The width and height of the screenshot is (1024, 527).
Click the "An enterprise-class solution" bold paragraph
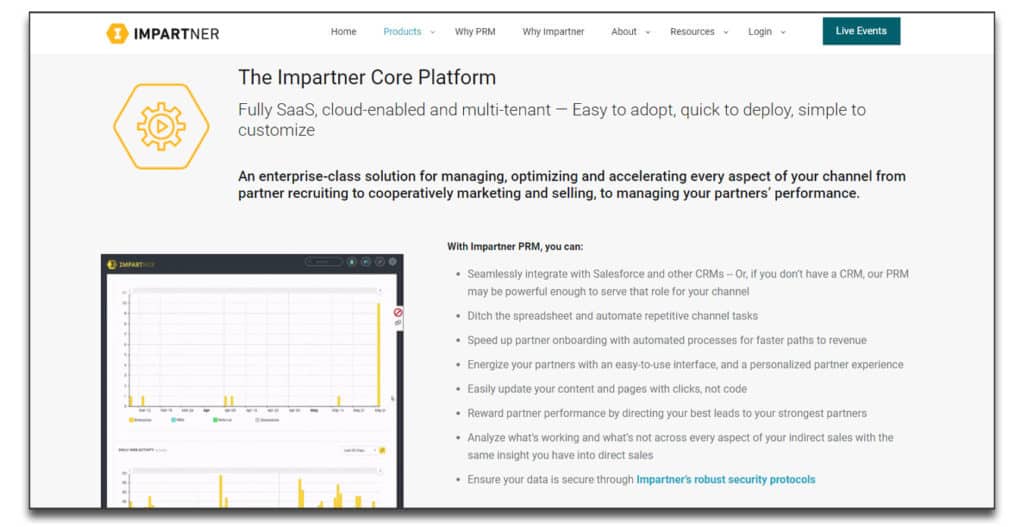pos(571,185)
